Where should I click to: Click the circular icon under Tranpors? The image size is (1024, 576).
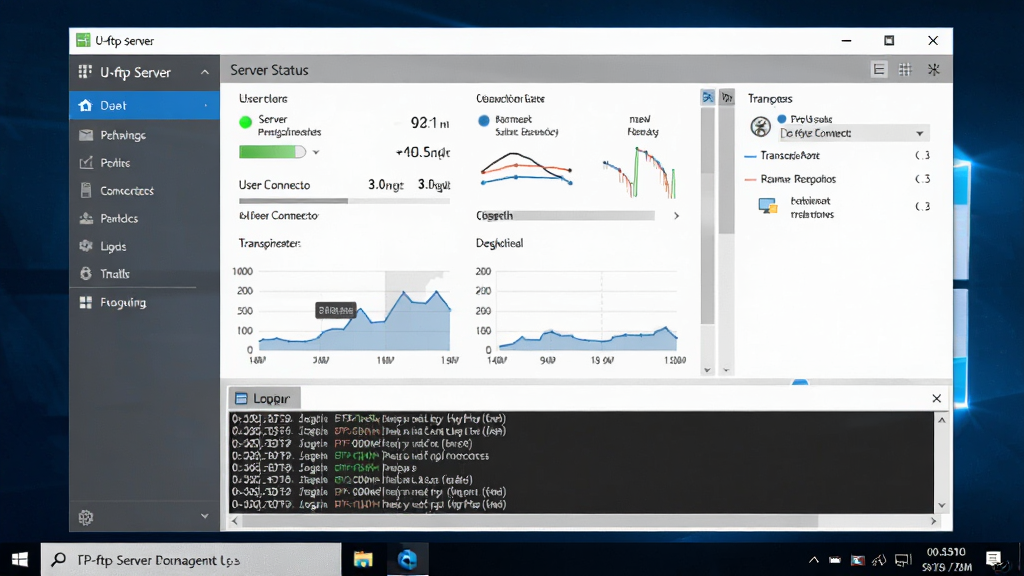760,126
